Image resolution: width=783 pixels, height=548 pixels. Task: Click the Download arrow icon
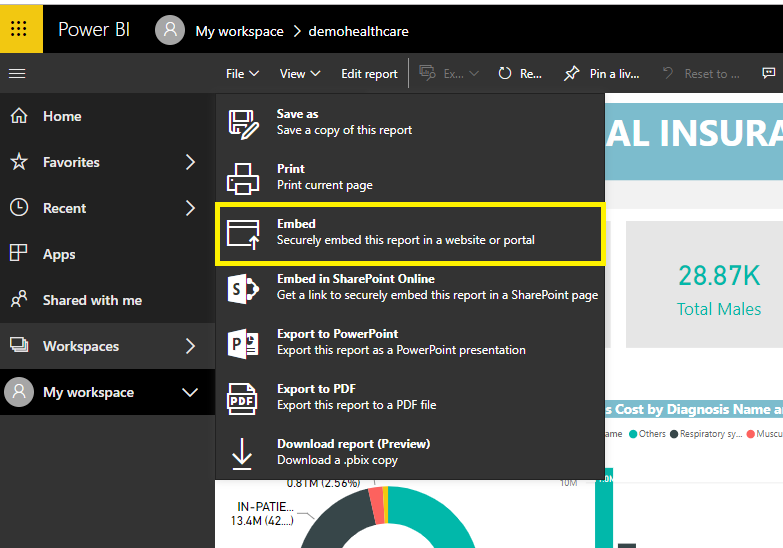242,454
